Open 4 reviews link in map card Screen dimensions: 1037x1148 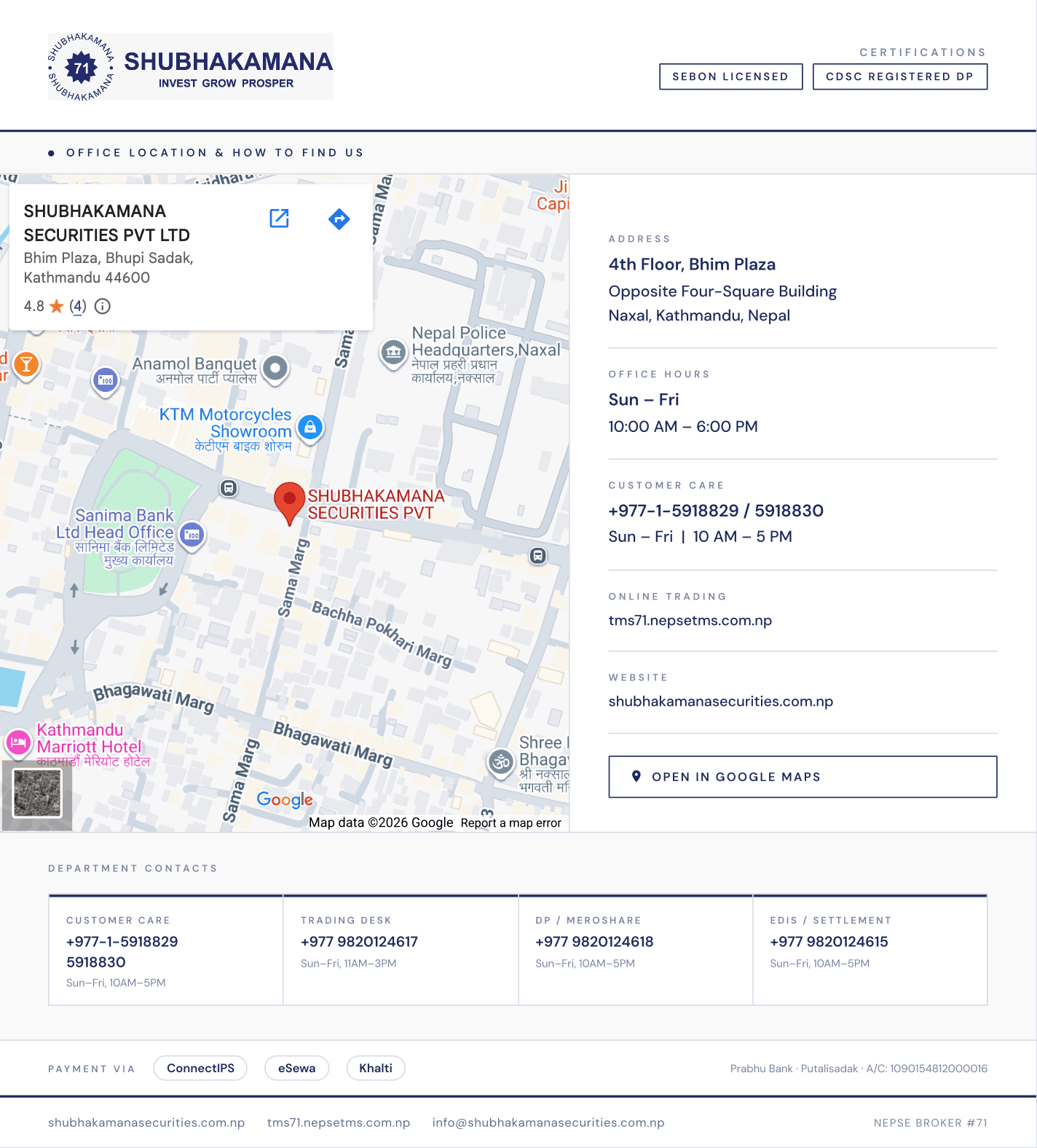click(x=78, y=306)
